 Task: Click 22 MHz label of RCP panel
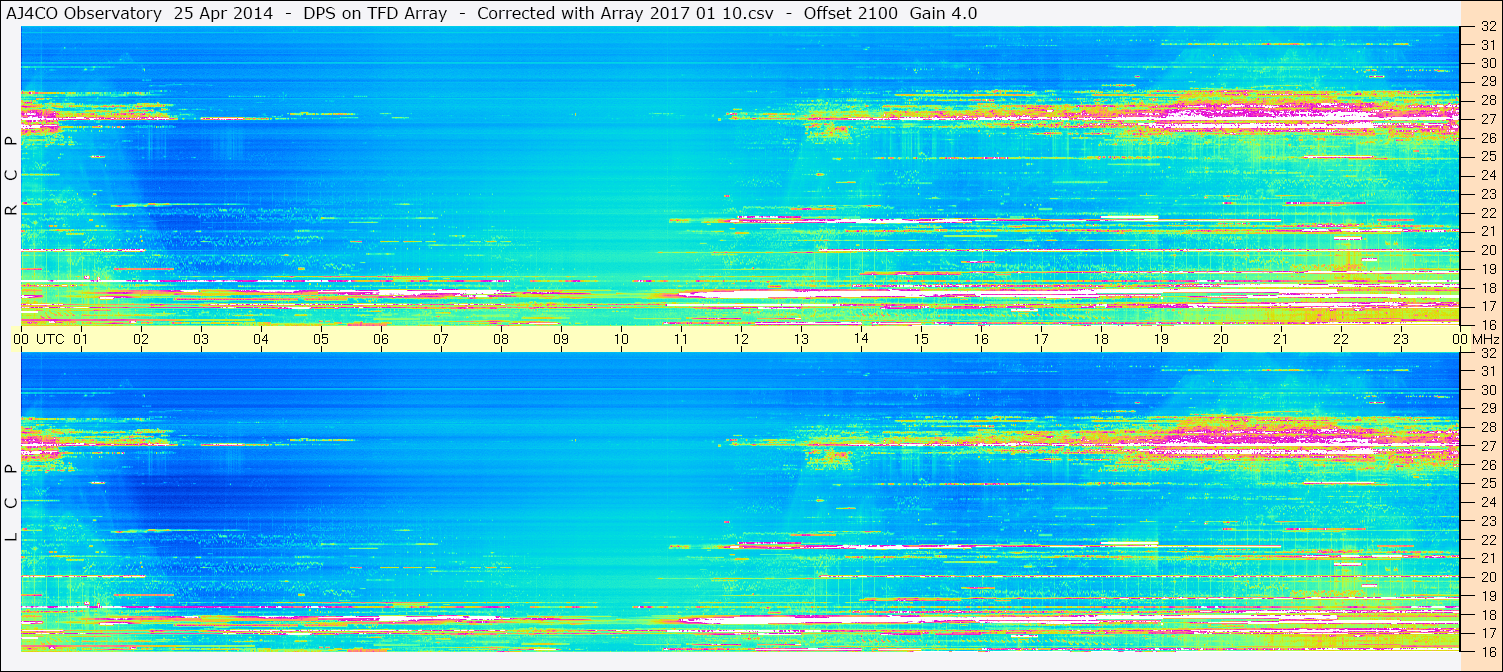[x=1487, y=213]
